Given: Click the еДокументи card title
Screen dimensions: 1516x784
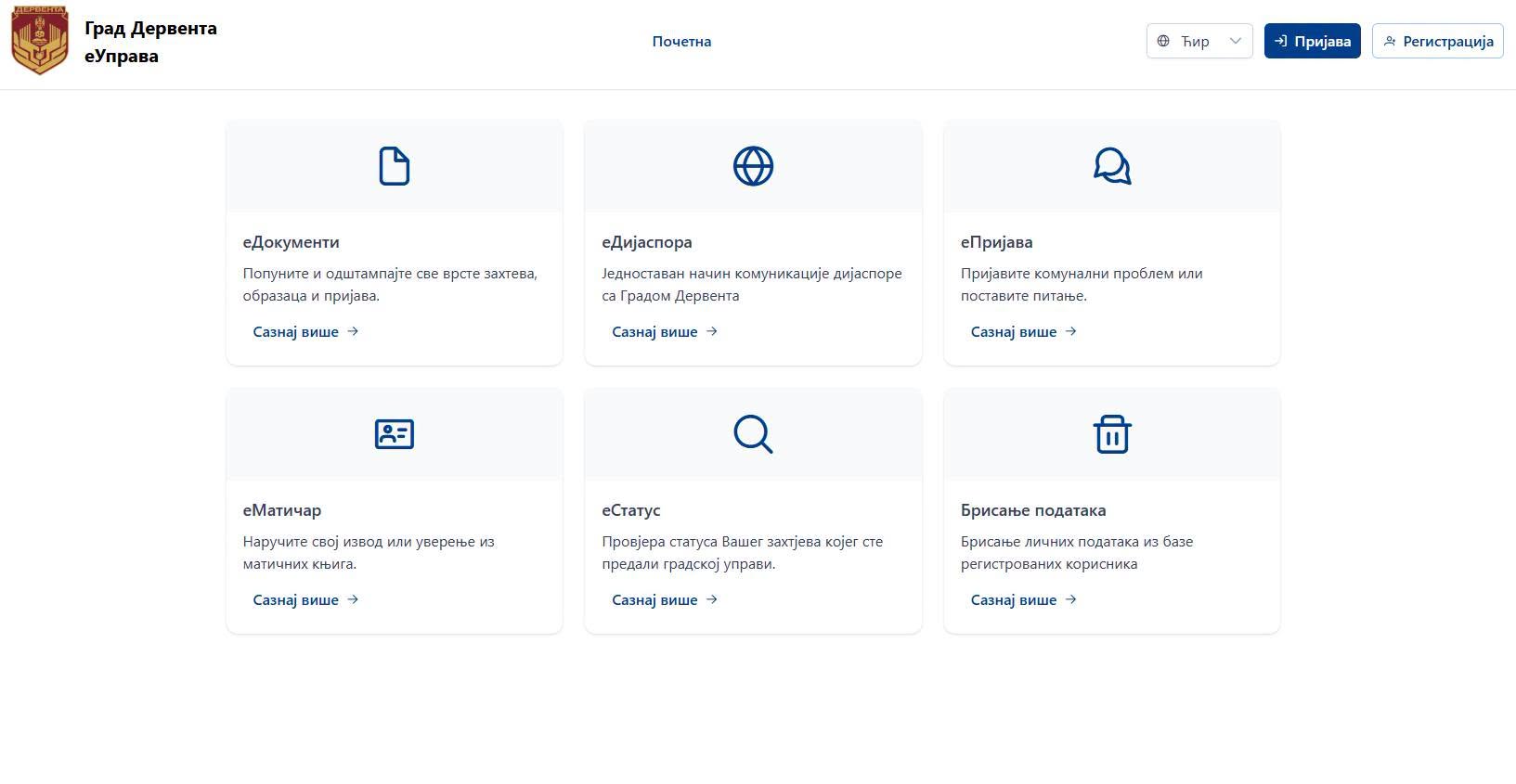Looking at the screenshot, I should 292,242.
